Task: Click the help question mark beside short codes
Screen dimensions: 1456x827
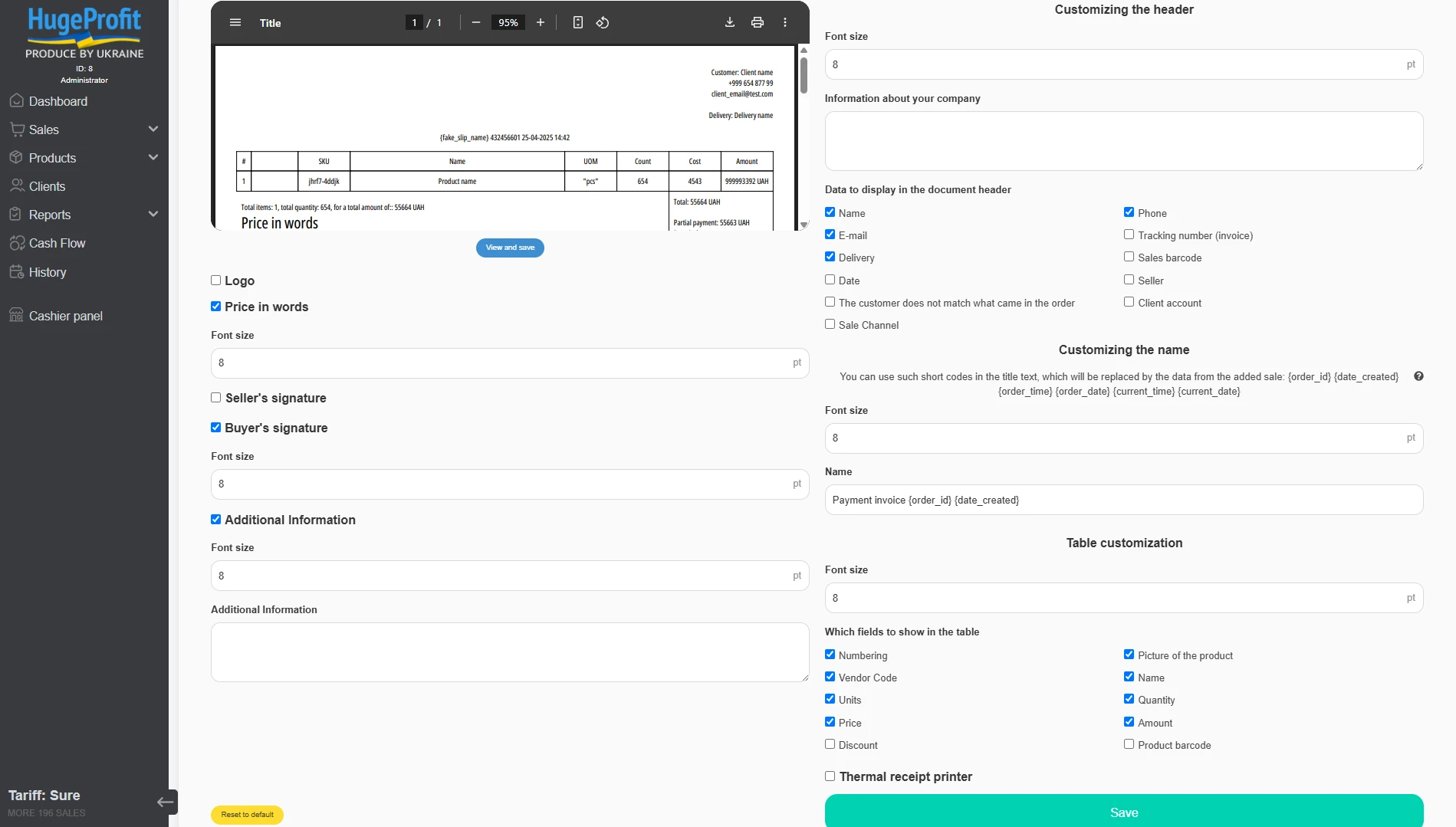Action: (x=1418, y=376)
